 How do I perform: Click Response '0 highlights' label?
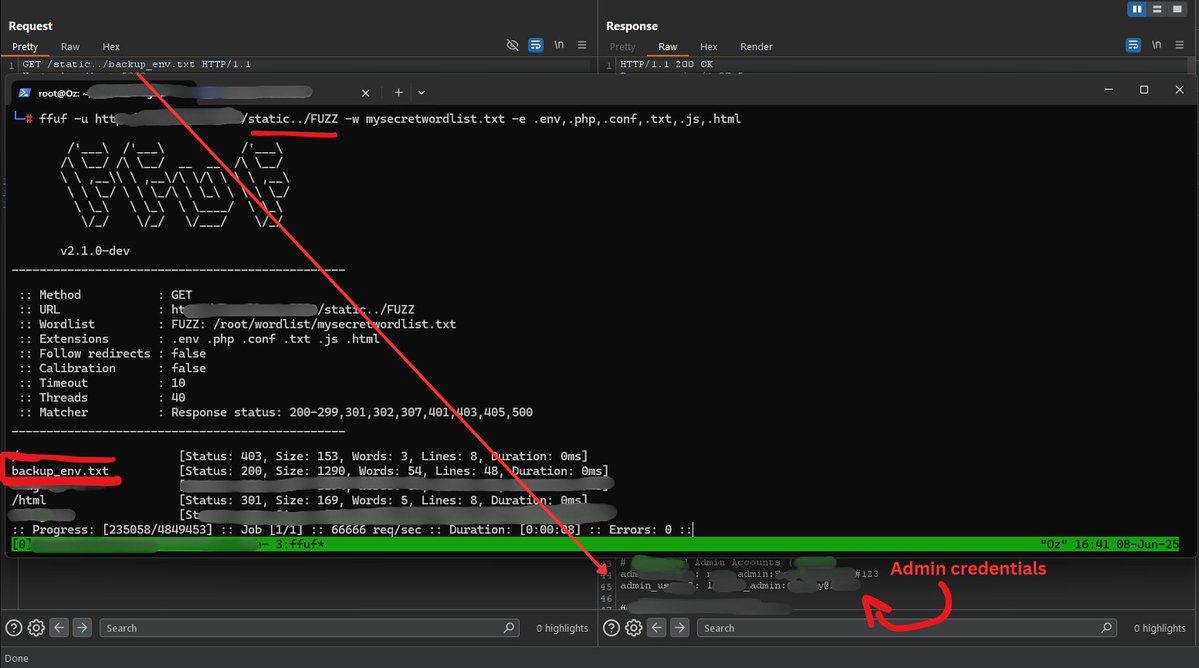[x=1159, y=628]
